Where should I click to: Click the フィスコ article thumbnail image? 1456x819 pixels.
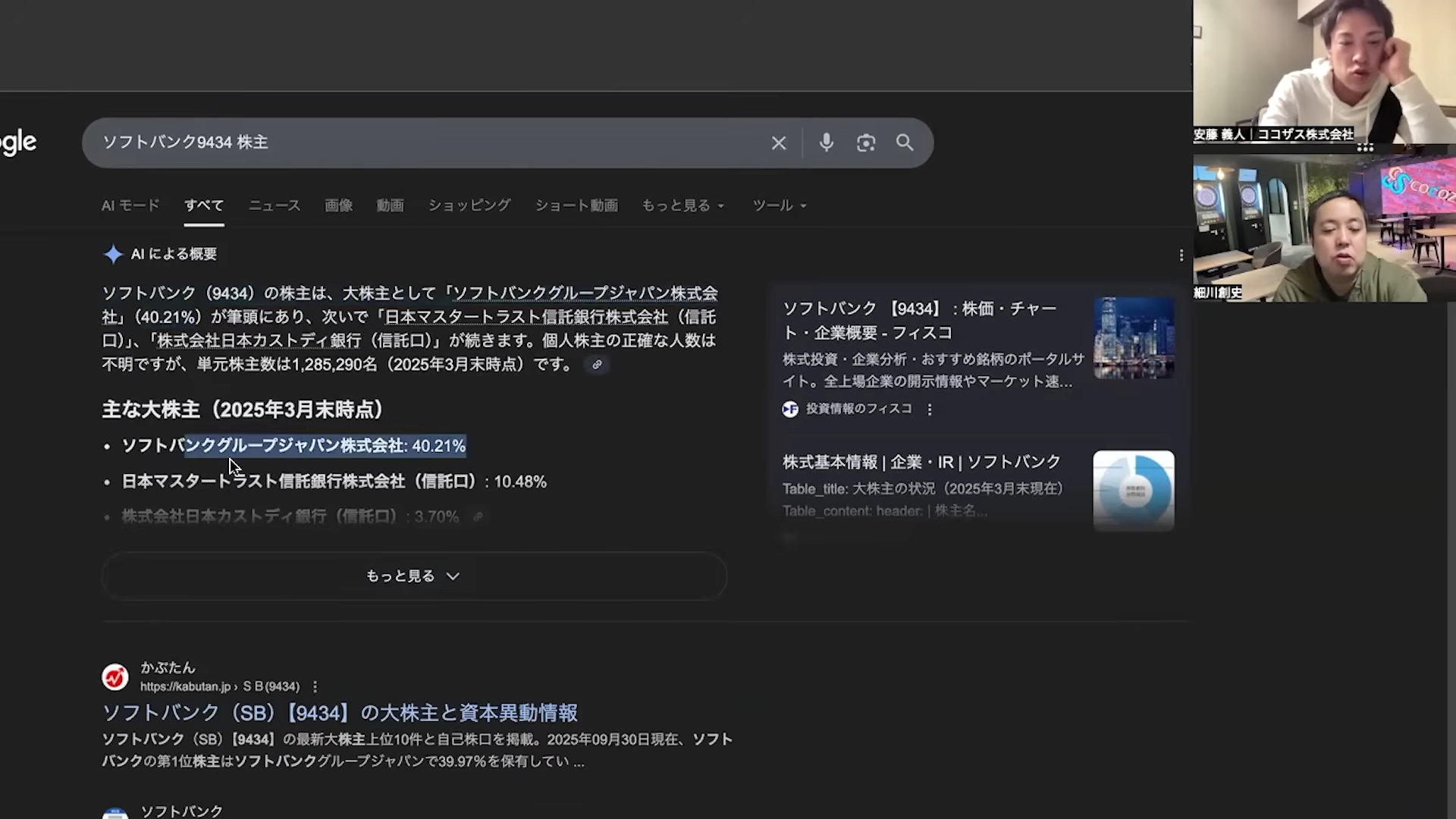tap(1134, 337)
